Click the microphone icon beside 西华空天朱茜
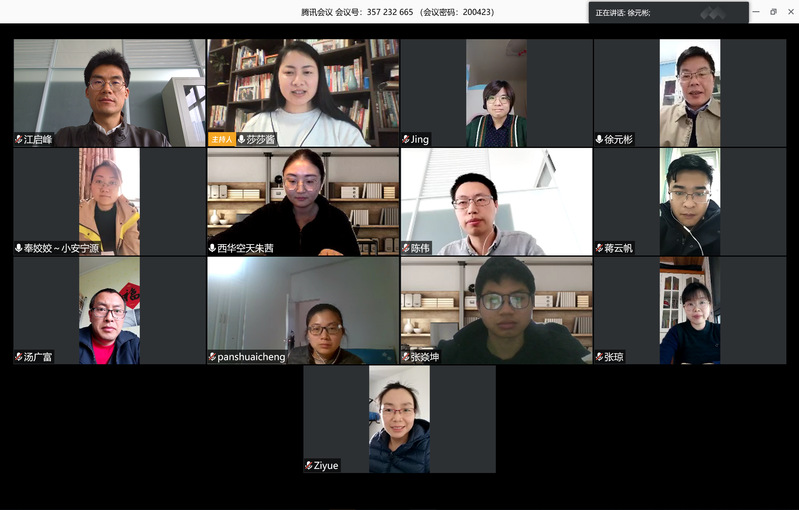Viewport: 799px width, 510px height. [212, 248]
